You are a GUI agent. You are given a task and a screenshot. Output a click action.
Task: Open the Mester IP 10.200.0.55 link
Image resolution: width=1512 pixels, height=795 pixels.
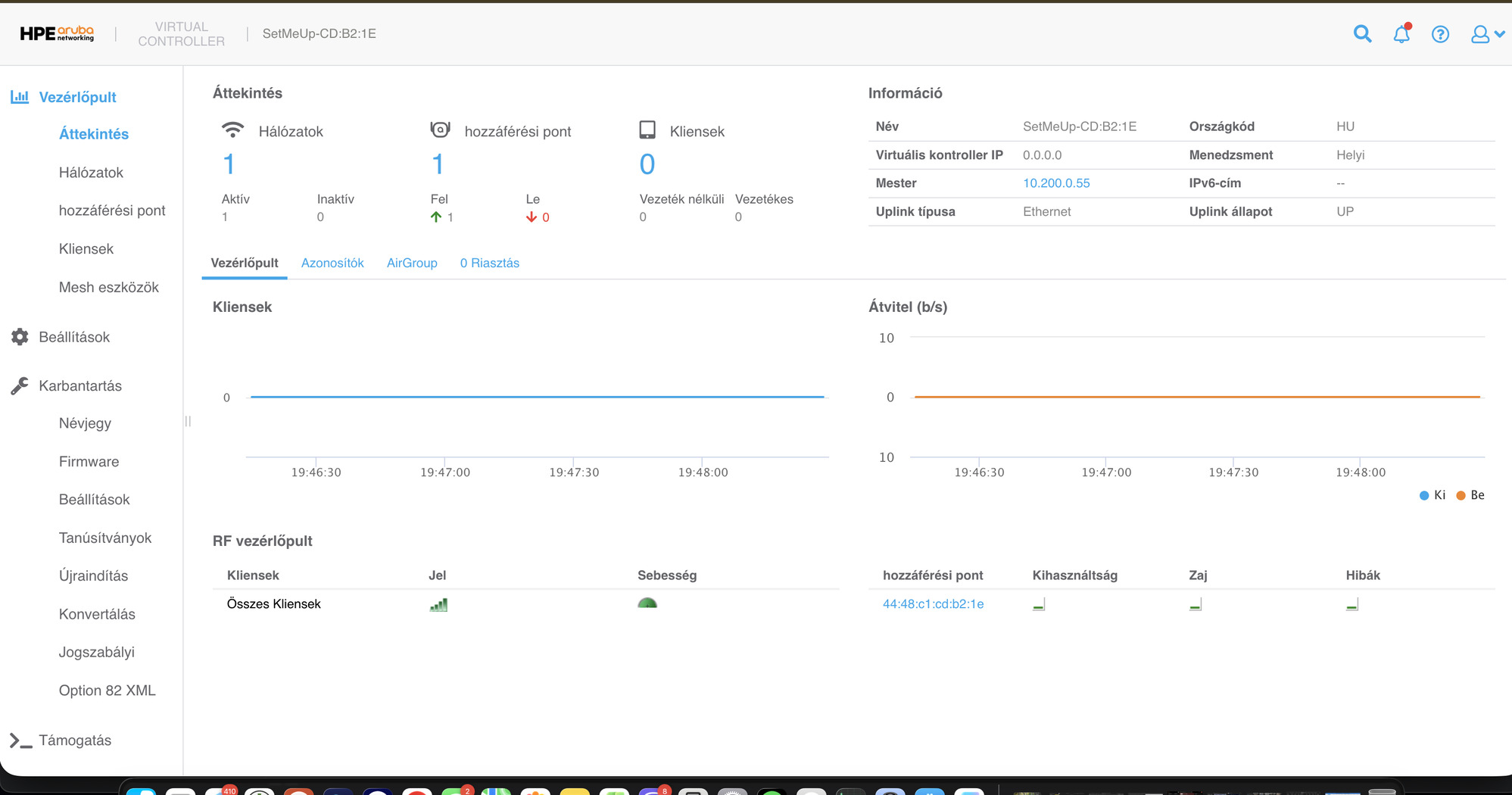[1056, 183]
